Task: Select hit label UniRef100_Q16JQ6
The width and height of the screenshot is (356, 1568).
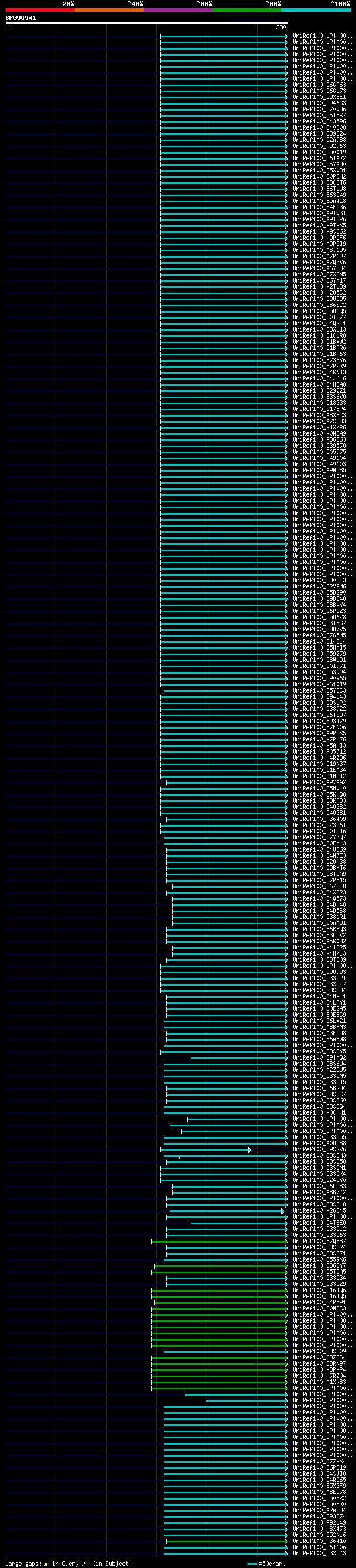Action: [319, 1290]
